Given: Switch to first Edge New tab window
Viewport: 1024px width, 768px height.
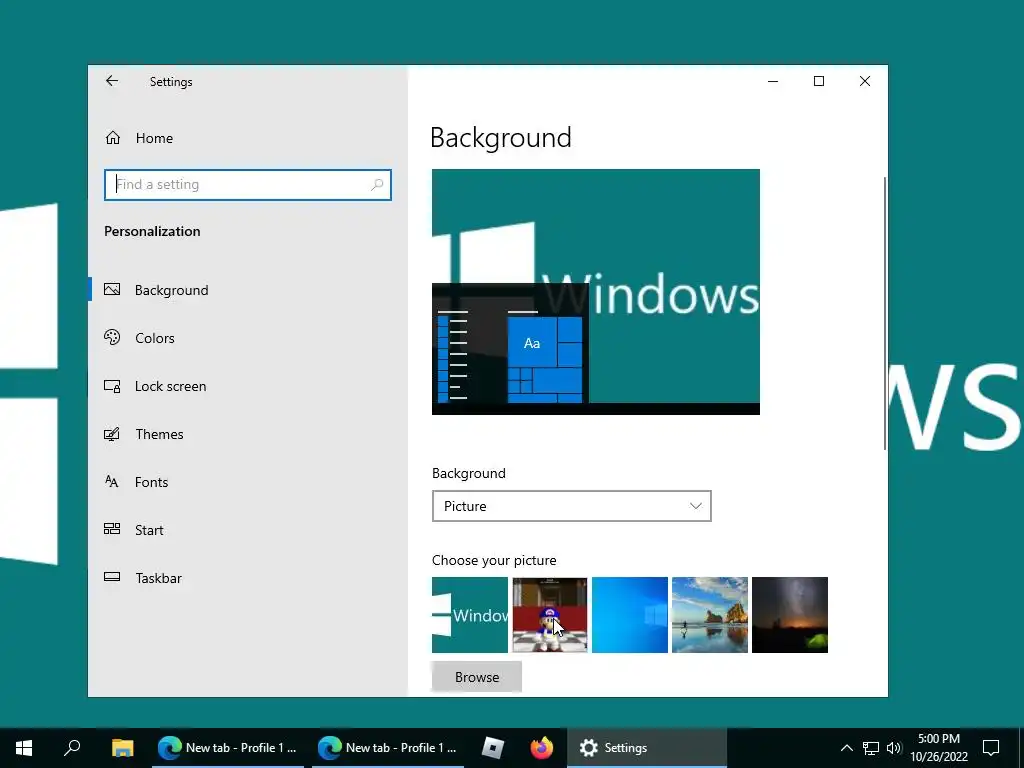Looking at the screenshot, I should [x=228, y=748].
